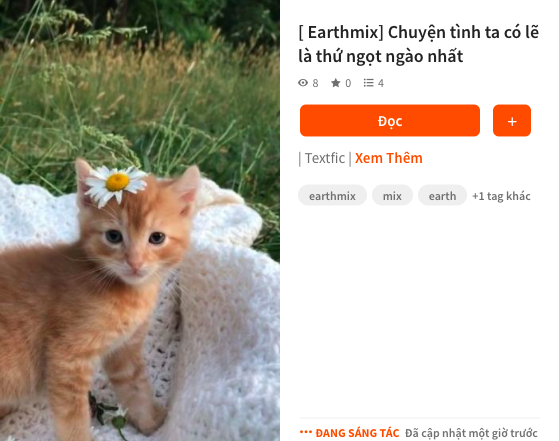Open the kitten cover image
This screenshot has width=559, height=441.
(x=140, y=220)
